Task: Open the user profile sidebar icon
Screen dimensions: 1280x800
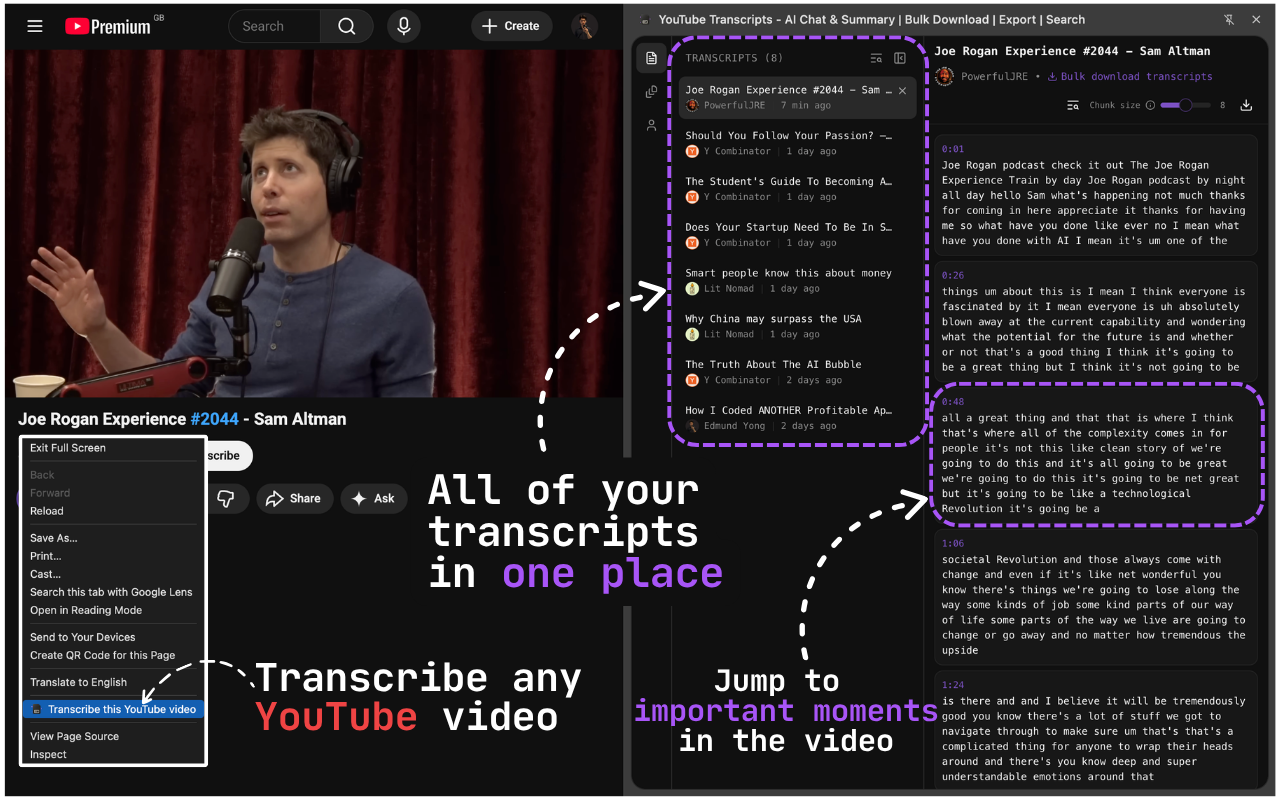Action: (x=652, y=125)
